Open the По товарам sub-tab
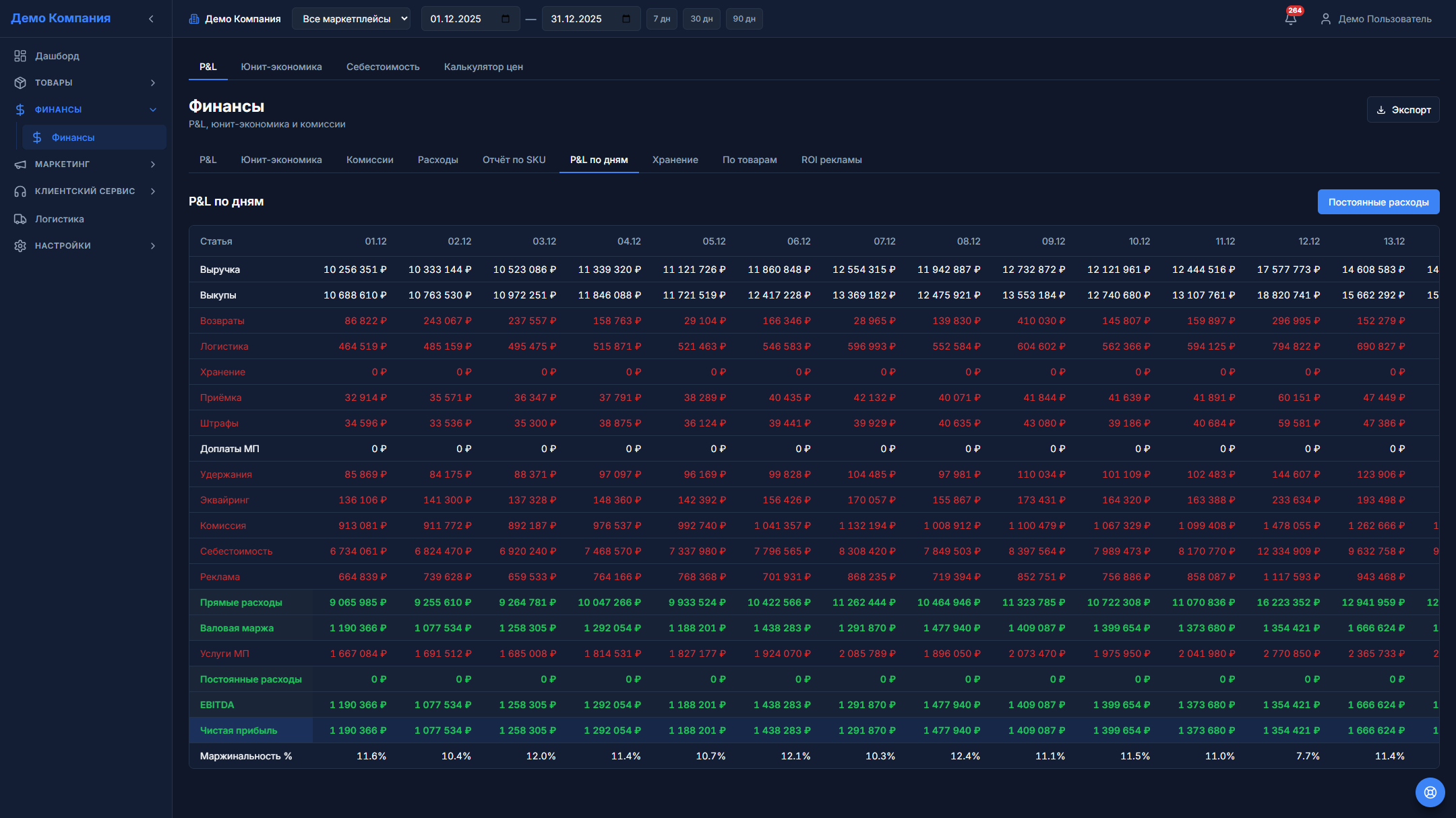 coord(750,160)
